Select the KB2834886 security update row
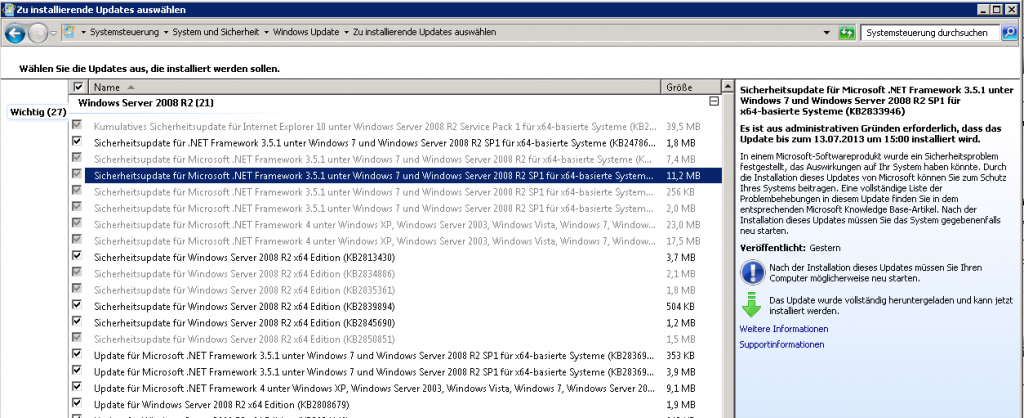 coord(394,274)
